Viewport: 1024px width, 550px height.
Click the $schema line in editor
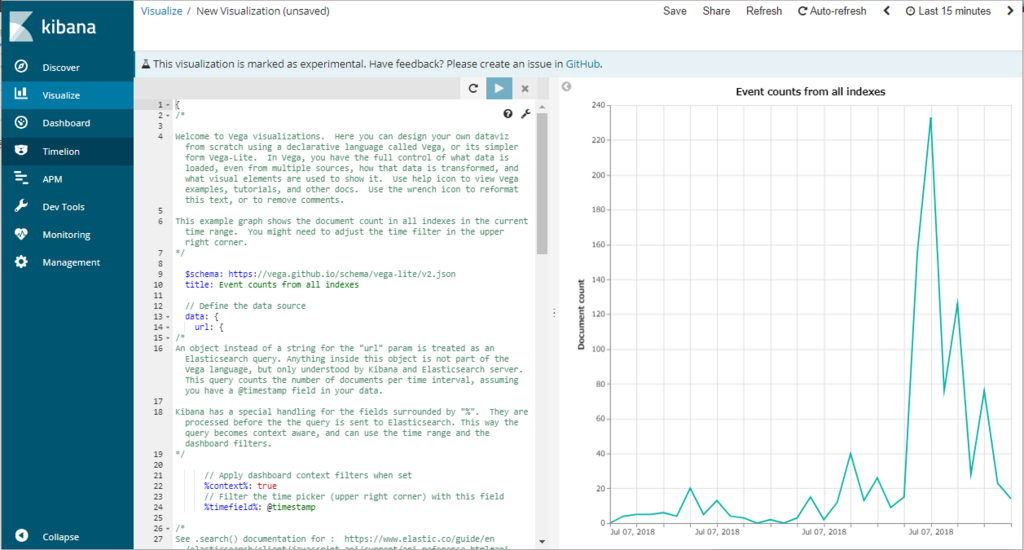(320, 274)
